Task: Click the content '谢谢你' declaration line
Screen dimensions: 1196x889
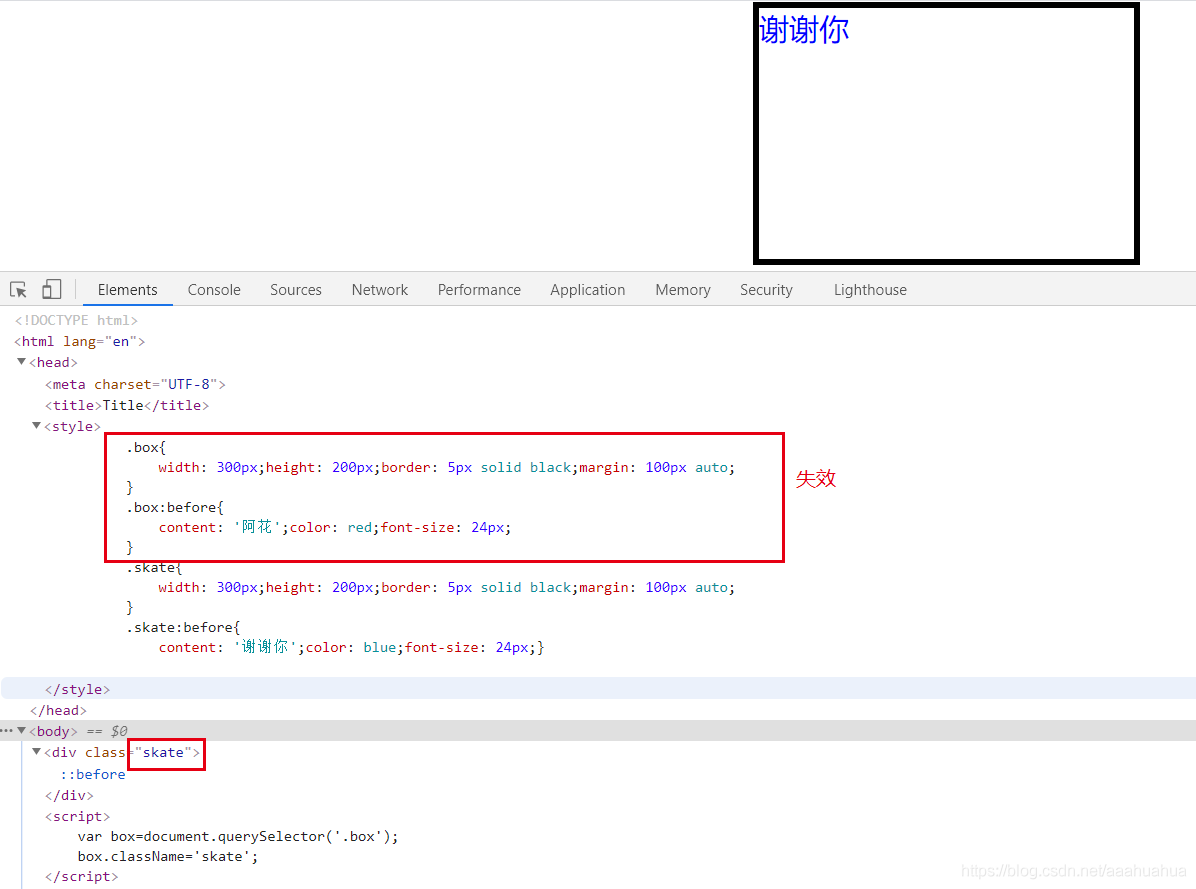Action: (352, 647)
